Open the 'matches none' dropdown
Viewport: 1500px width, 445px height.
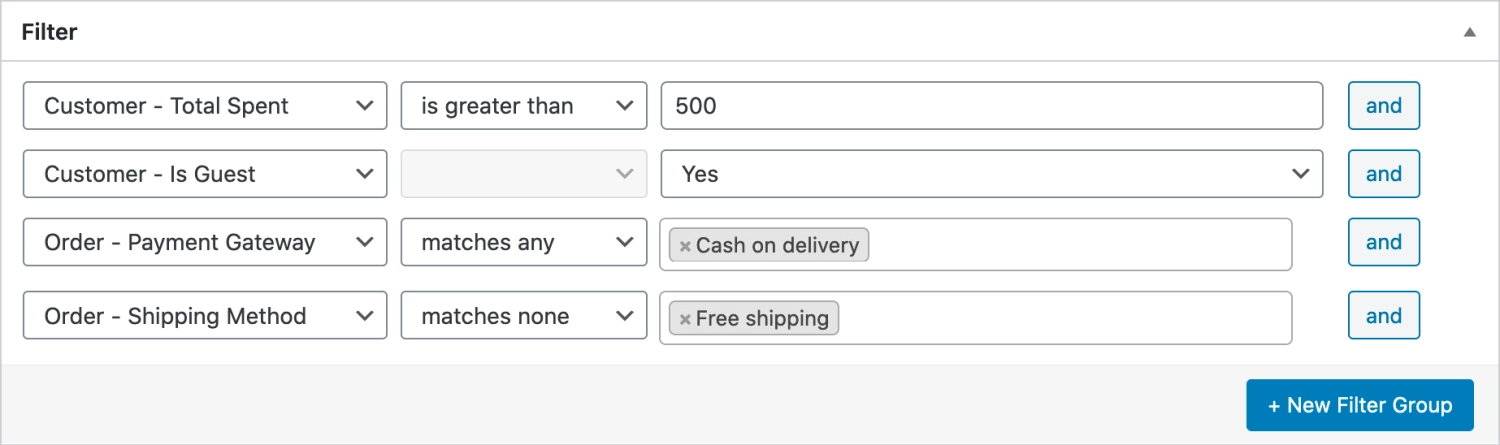(x=523, y=316)
